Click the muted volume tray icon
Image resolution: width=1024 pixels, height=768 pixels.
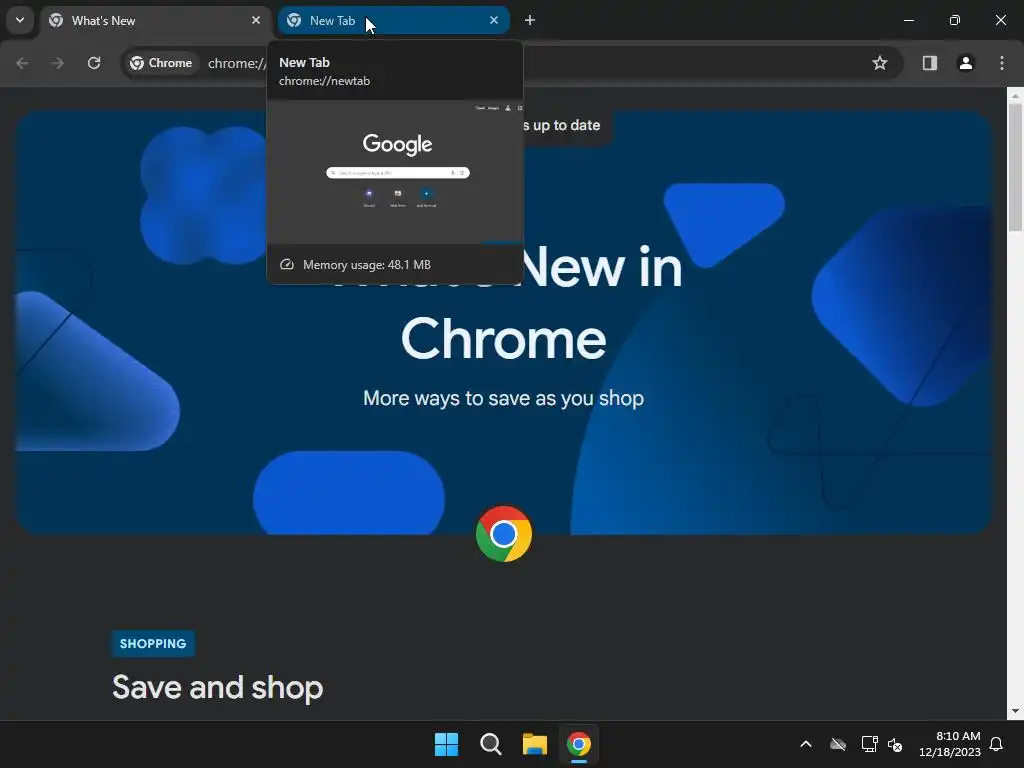(895, 744)
